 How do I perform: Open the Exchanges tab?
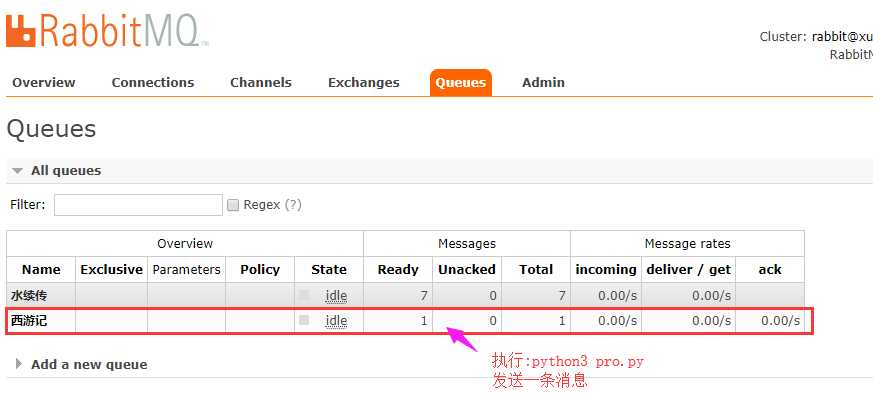pyautogui.click(x=364, y=82)
